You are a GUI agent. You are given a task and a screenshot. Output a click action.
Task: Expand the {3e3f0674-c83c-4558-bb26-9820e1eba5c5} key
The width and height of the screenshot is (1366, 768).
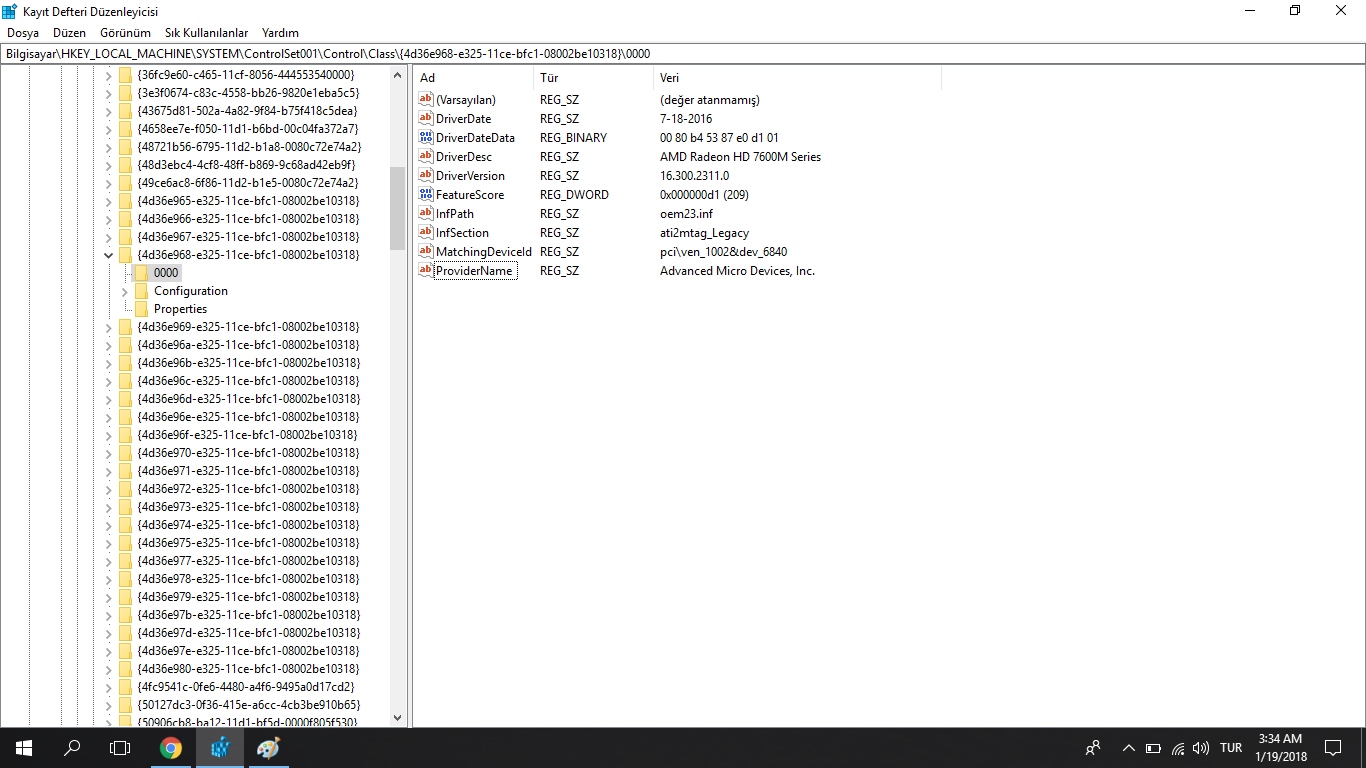click(108, 93)
